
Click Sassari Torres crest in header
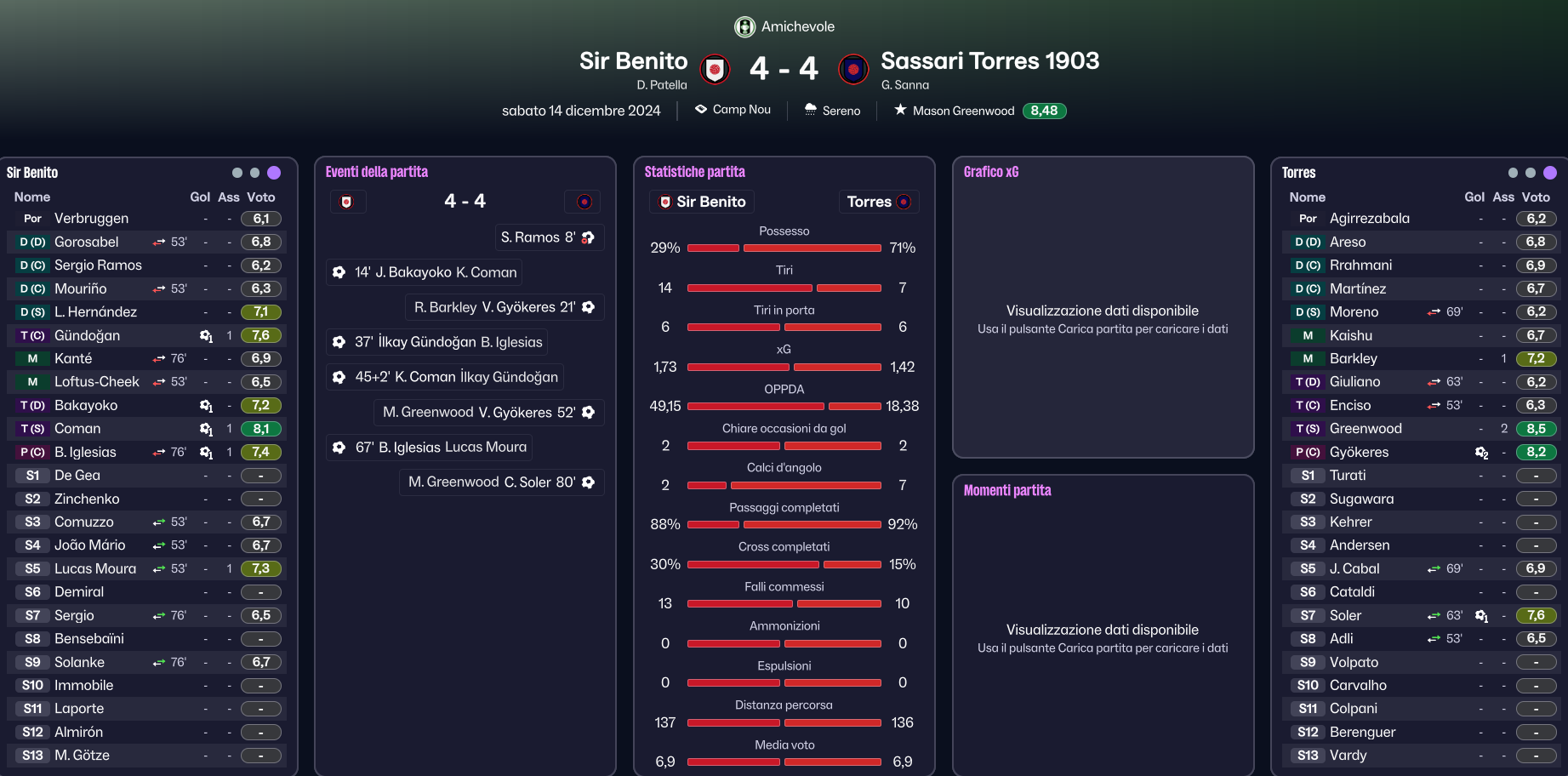click(x=853, y=69)
